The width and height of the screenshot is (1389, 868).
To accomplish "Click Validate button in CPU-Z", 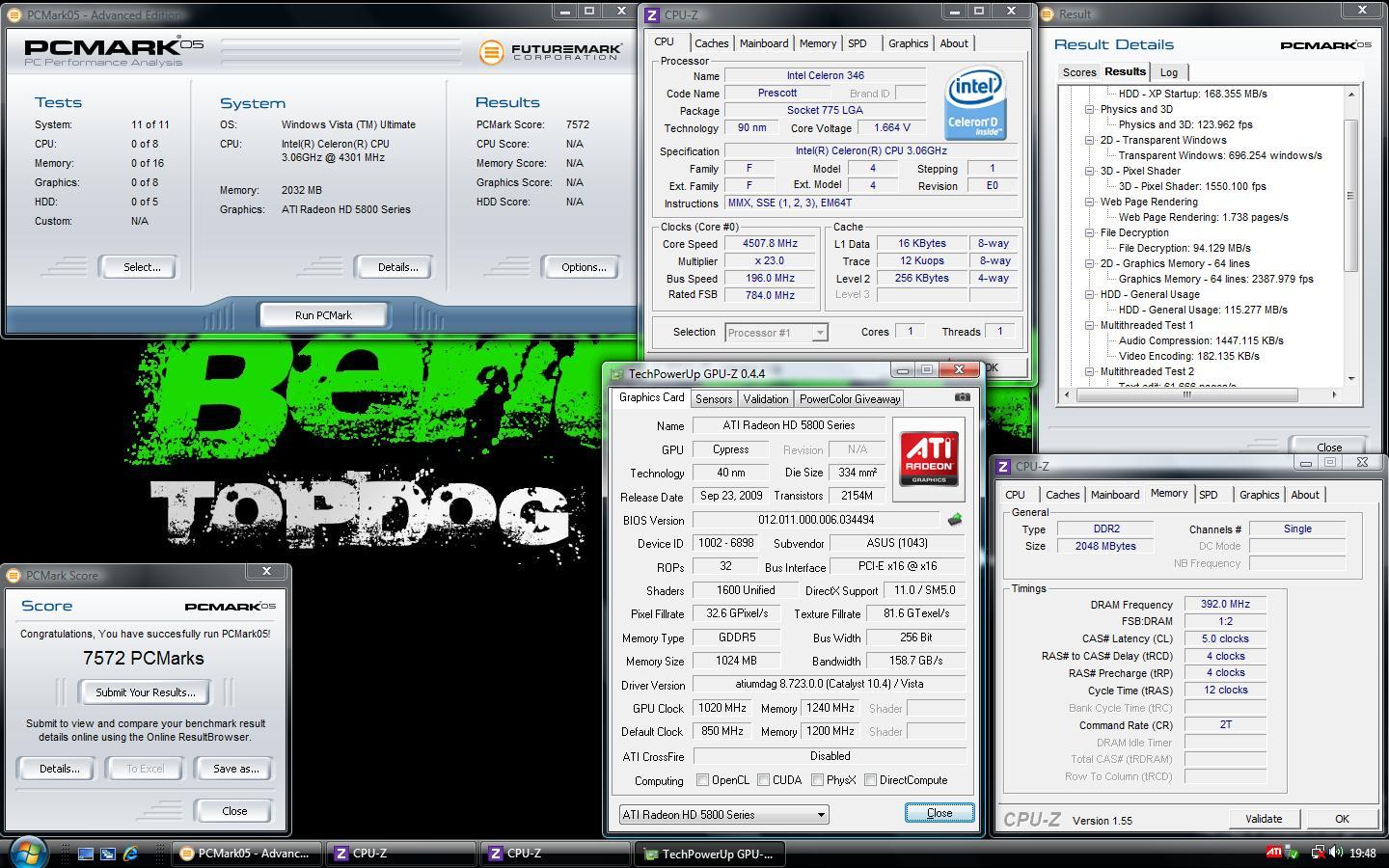I will pos(1264,819).
